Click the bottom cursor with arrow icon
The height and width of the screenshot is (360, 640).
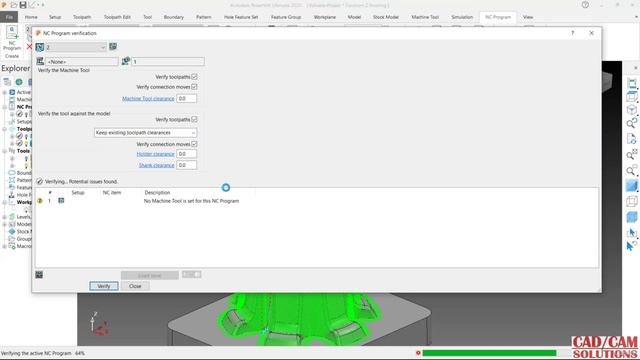tap(631, 246)
